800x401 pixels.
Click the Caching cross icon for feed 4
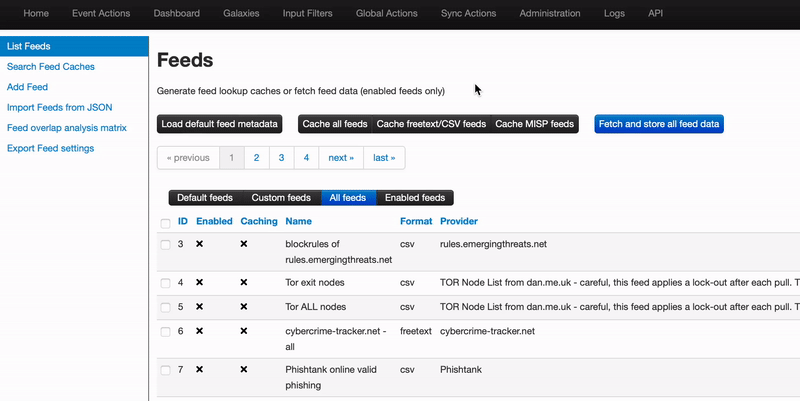coord(244,283)
